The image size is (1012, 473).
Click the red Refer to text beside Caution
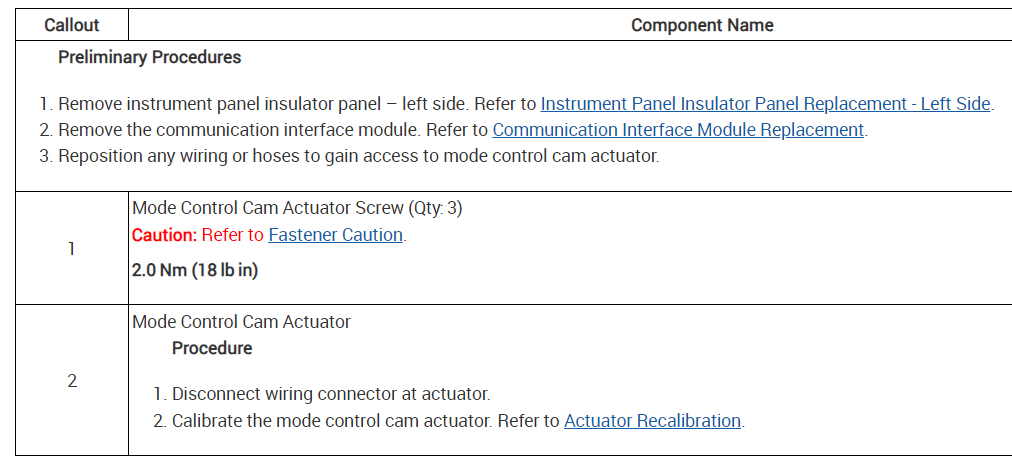coord(233,236)
